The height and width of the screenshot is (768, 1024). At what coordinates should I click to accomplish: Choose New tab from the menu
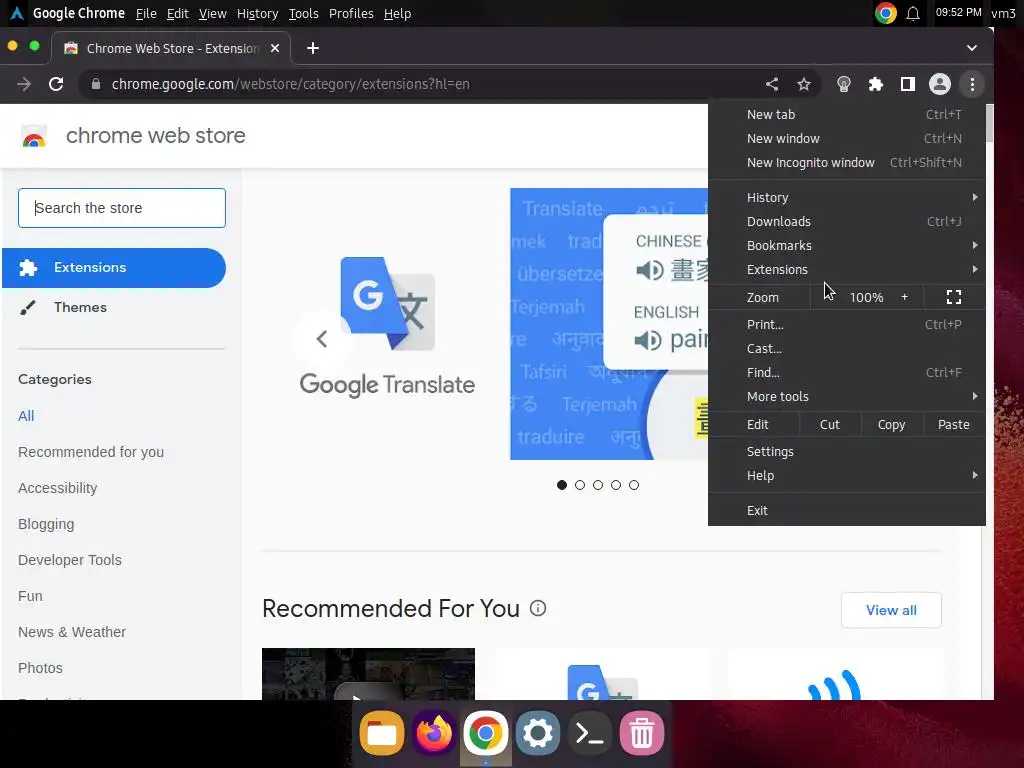pyautogui.click(x=846, y=114)
